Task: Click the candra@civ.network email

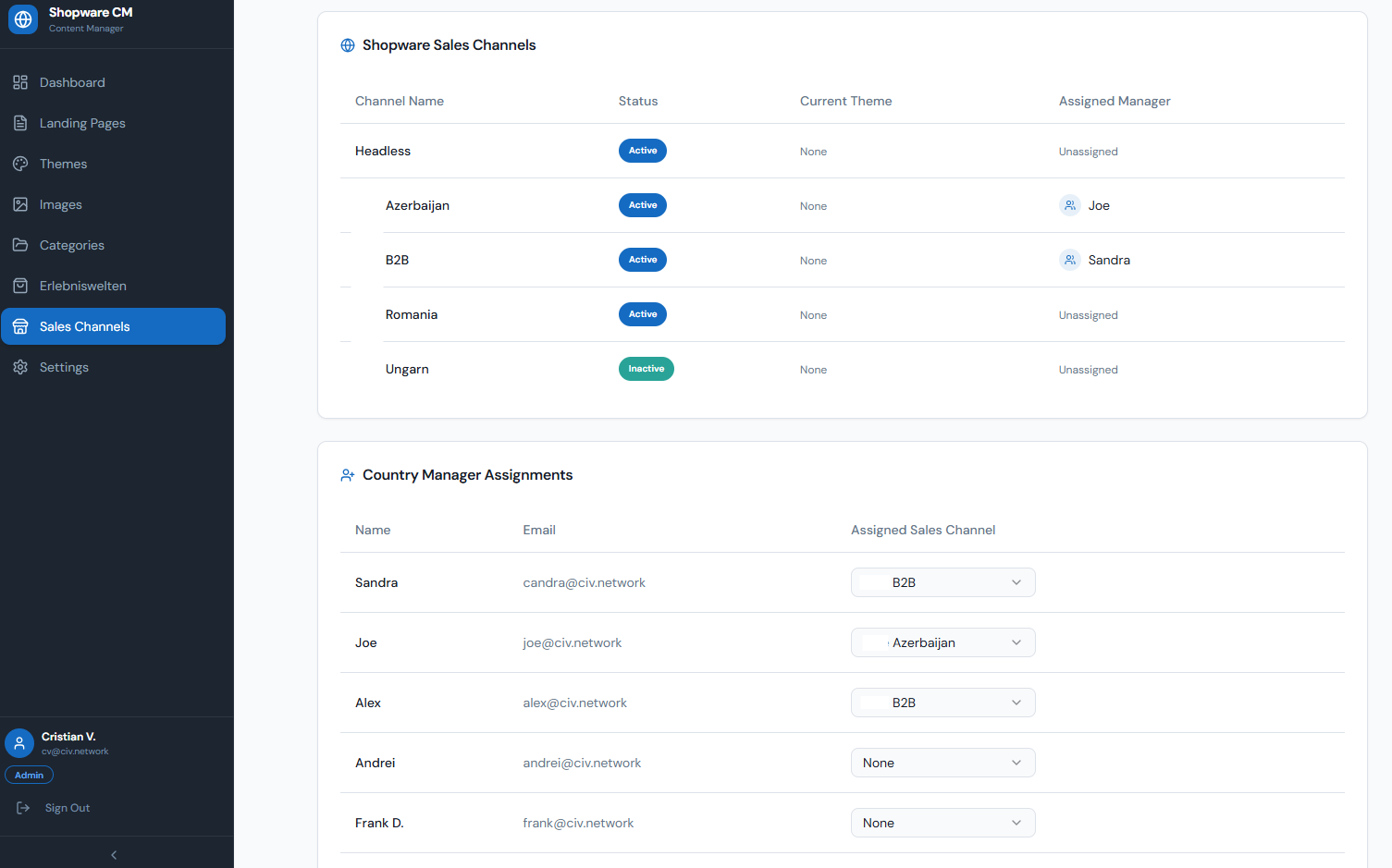Action: [585, 582]
